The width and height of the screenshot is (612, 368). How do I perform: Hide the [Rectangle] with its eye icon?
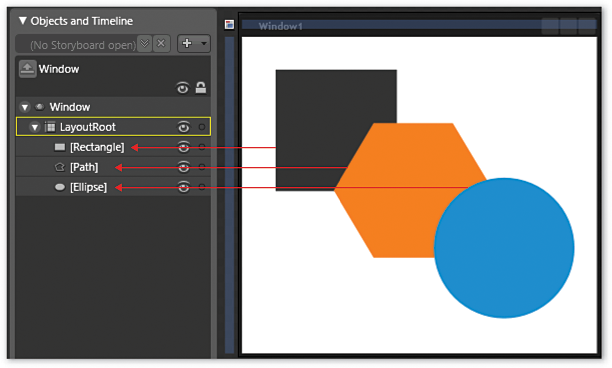(x=183, y=147)
